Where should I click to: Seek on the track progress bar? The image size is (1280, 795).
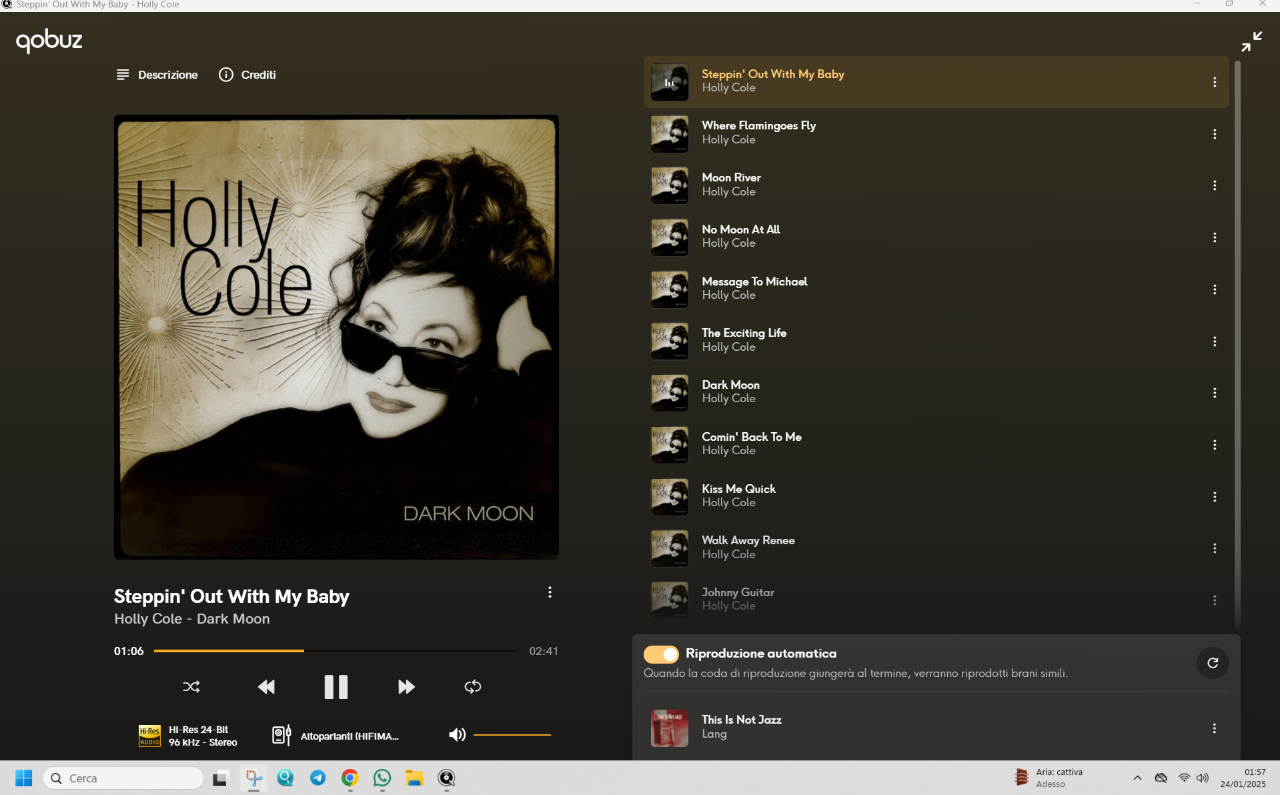point(336,651)
